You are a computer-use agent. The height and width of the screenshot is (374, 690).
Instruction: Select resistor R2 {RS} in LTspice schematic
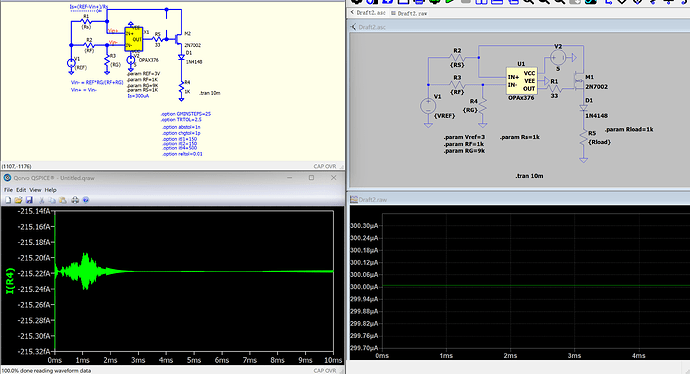coord(458,57)
